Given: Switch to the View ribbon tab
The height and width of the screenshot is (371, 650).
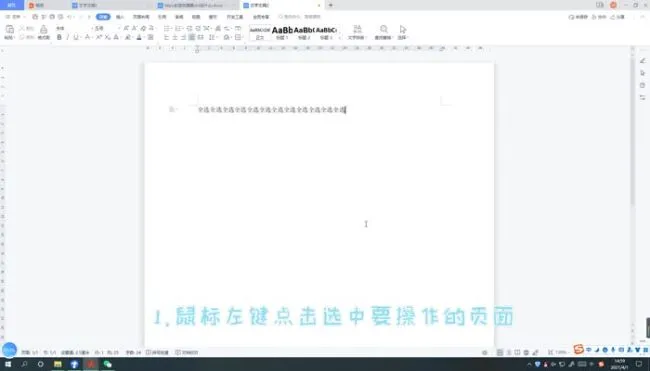Looking at the screenshot, I should click(196, 17).
